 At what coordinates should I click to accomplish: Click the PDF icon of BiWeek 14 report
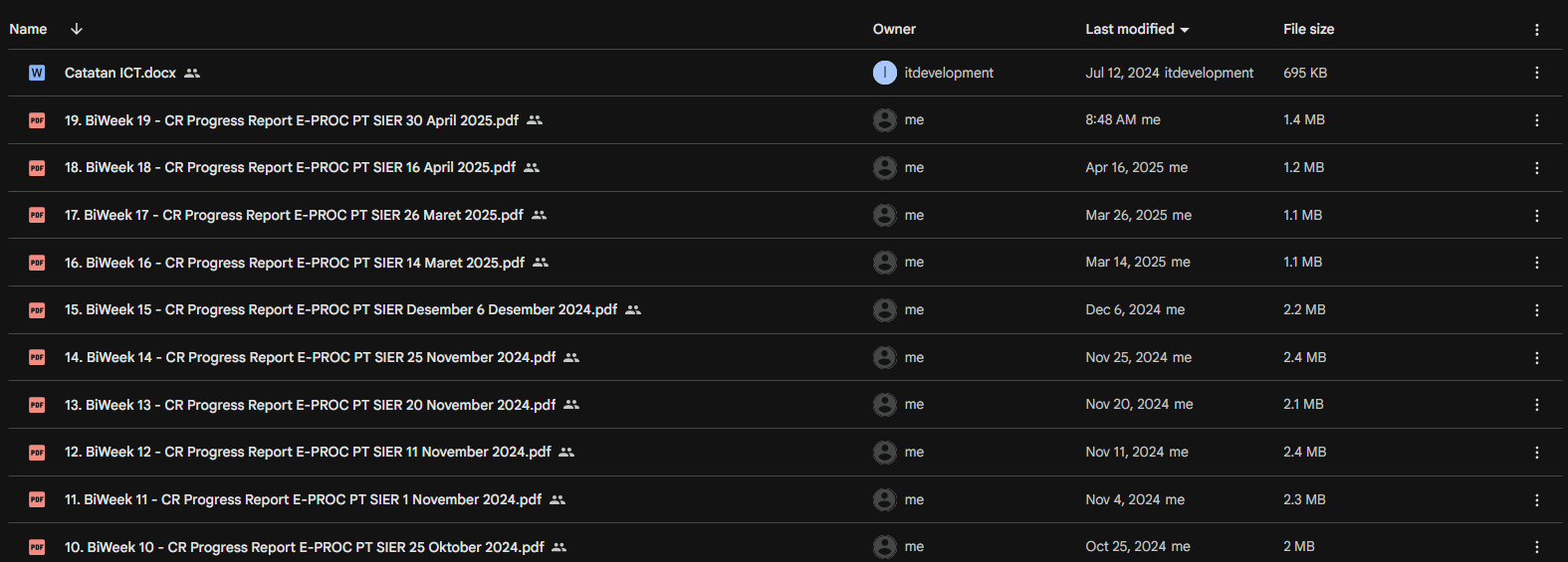pyautogui.click(x=37, y=357)
